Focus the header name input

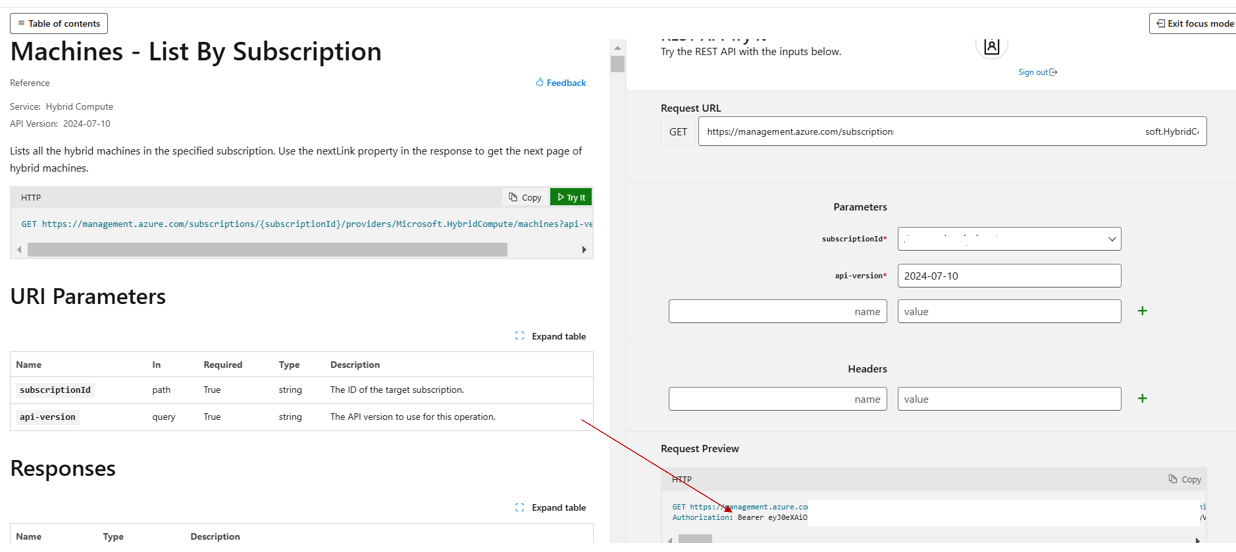tap(777, 398)
